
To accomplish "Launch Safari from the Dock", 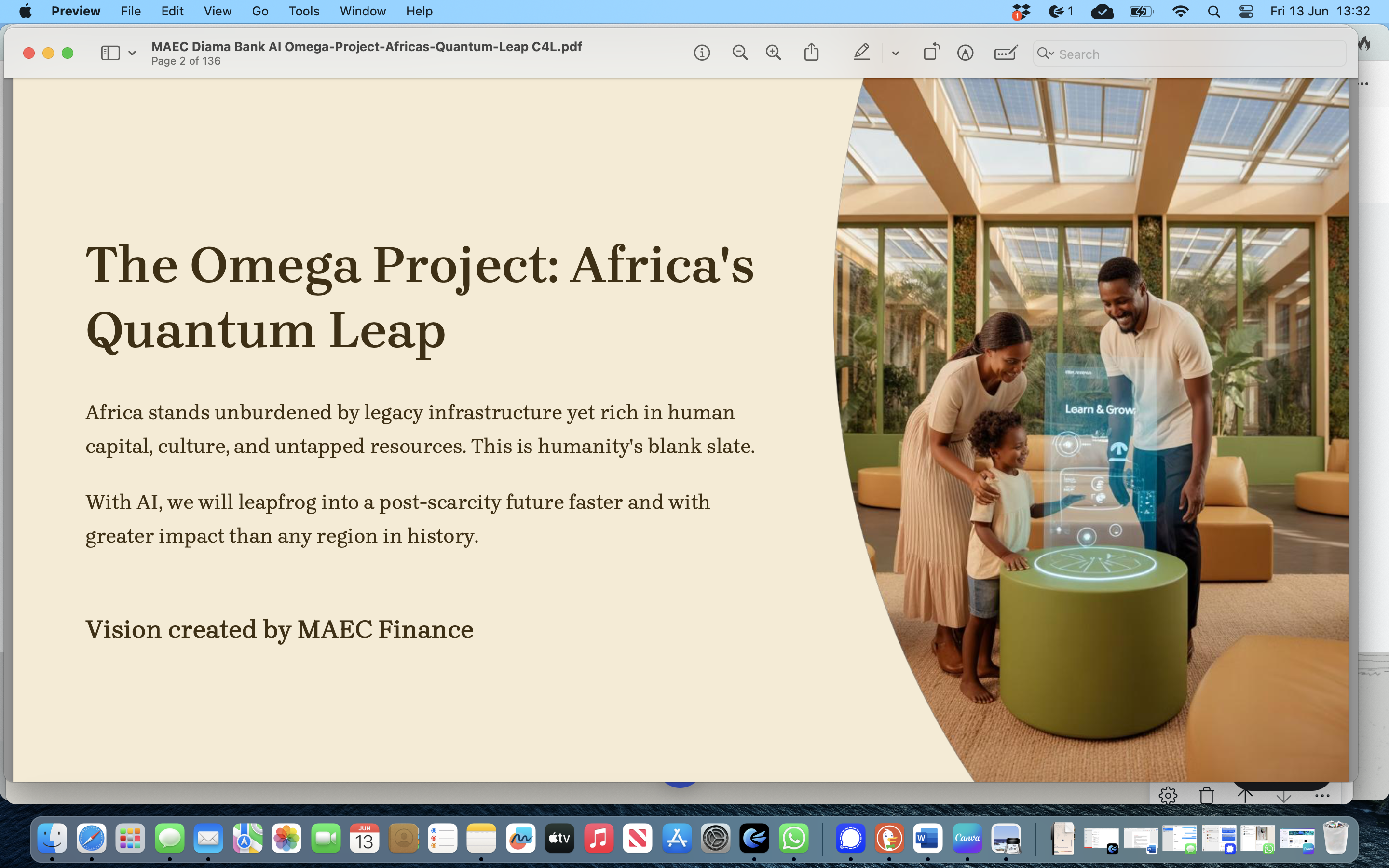I will pyautogui.click(x=91, y=838).
